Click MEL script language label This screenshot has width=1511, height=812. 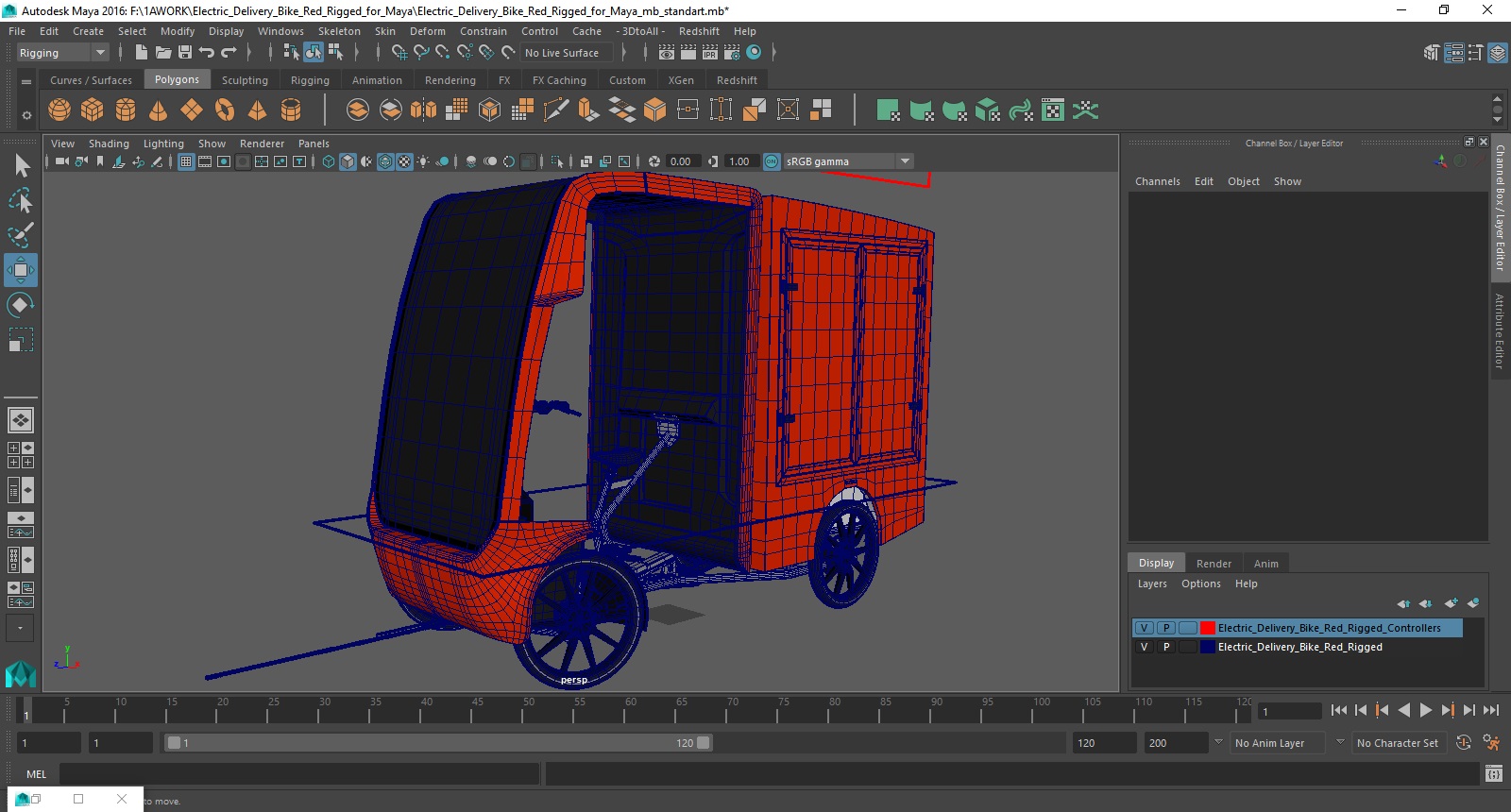pos(36,774)
